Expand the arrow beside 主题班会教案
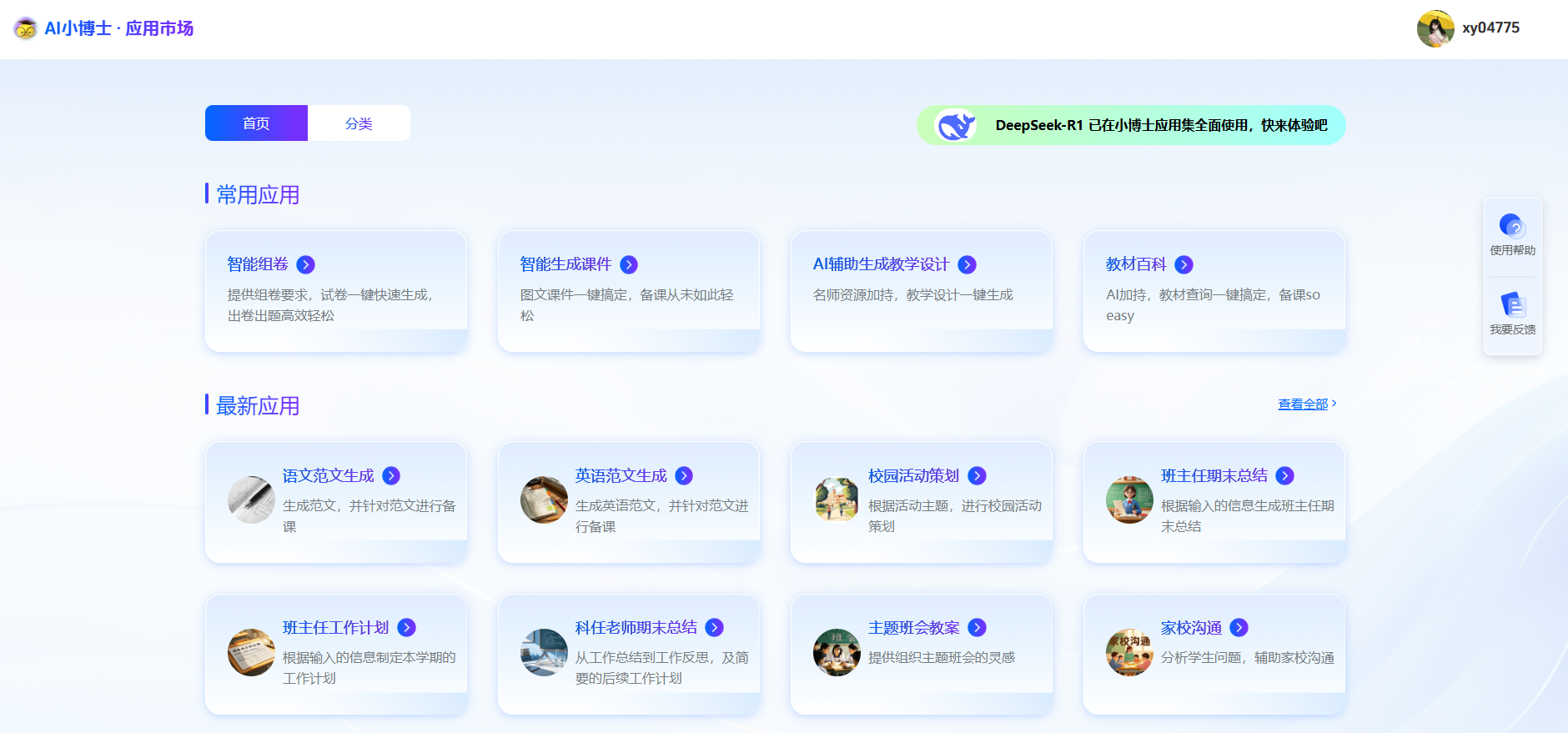 977,627
